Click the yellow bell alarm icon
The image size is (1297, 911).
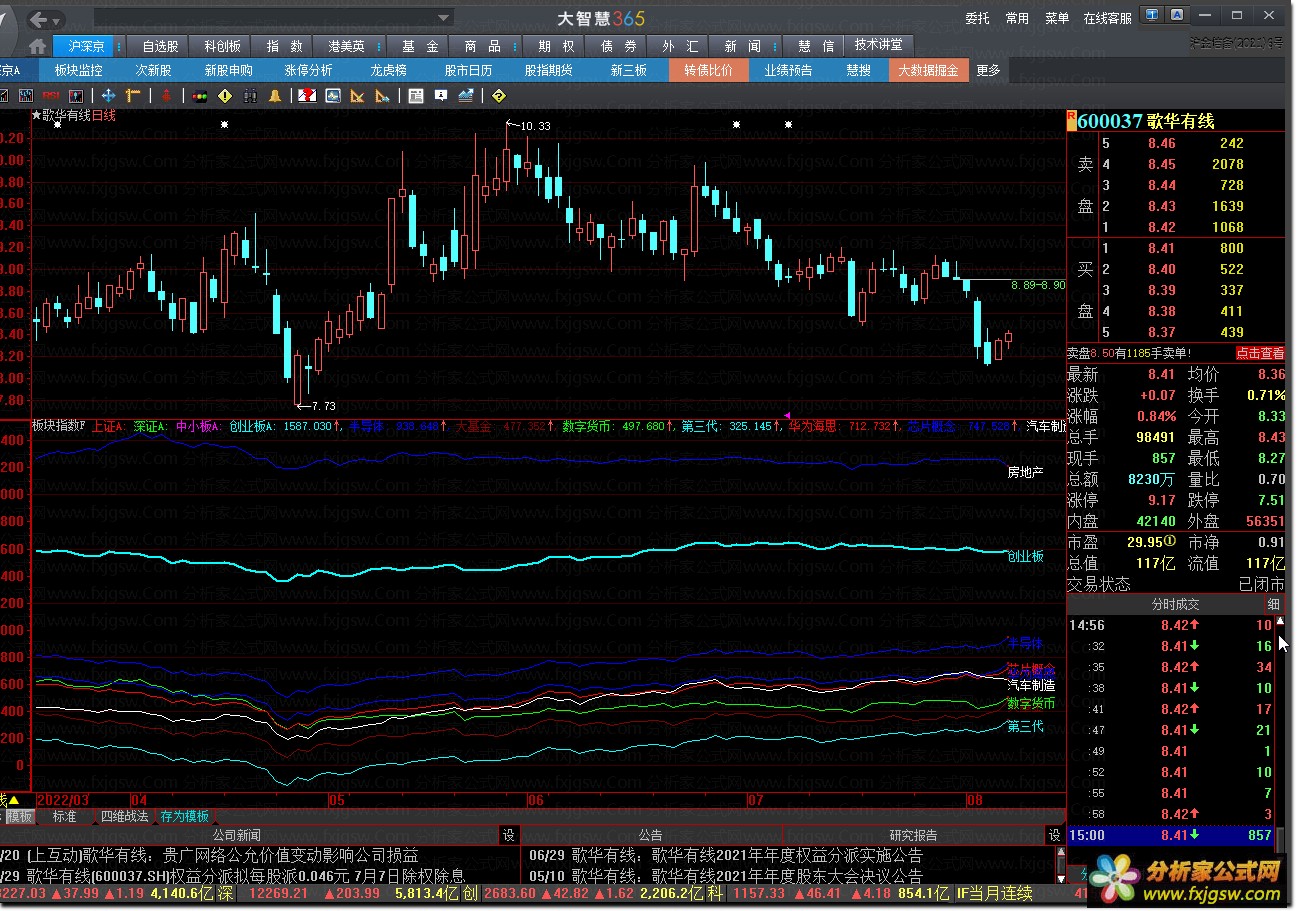(x=275, y=96)
